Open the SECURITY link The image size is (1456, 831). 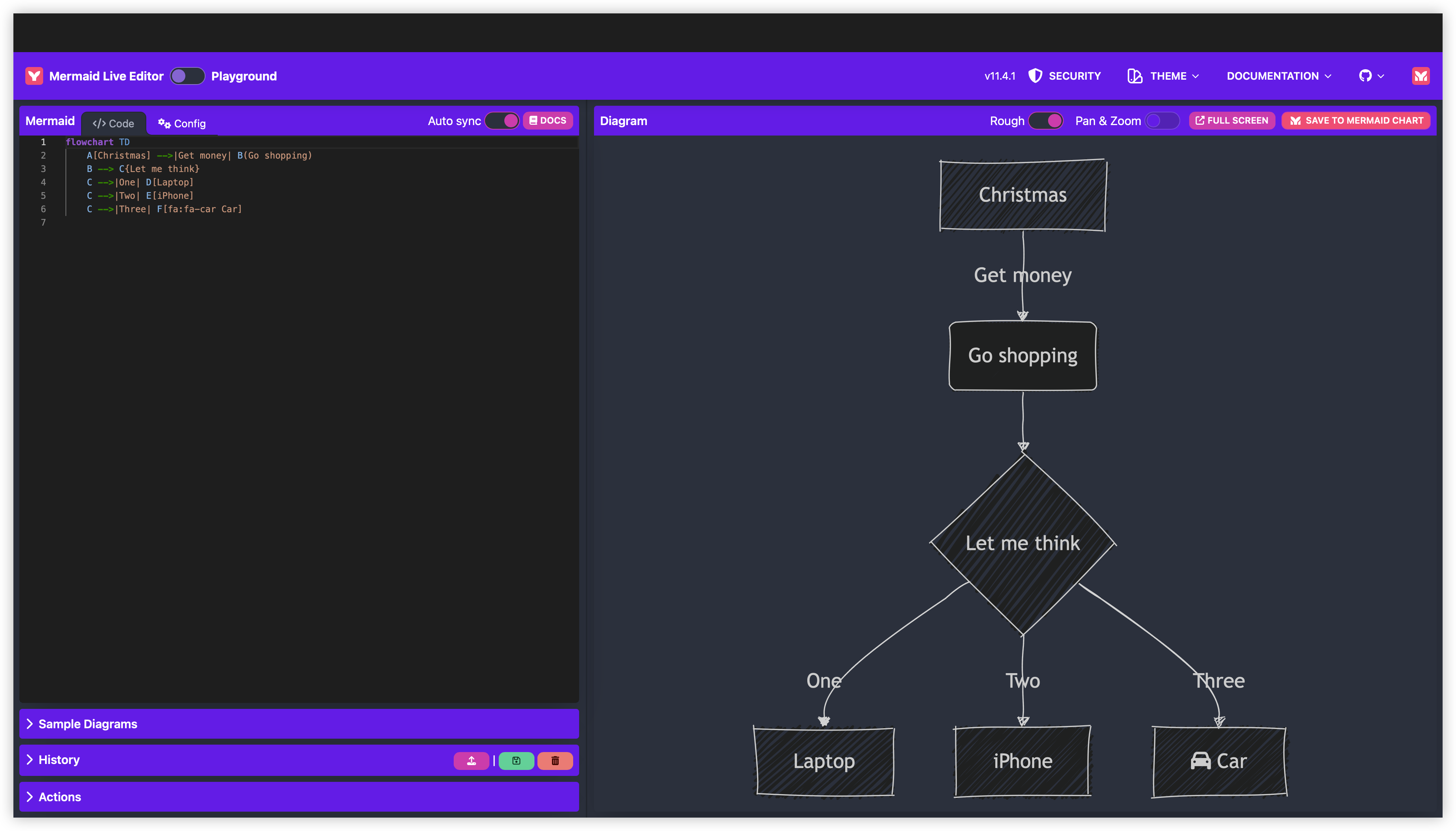1064,76
